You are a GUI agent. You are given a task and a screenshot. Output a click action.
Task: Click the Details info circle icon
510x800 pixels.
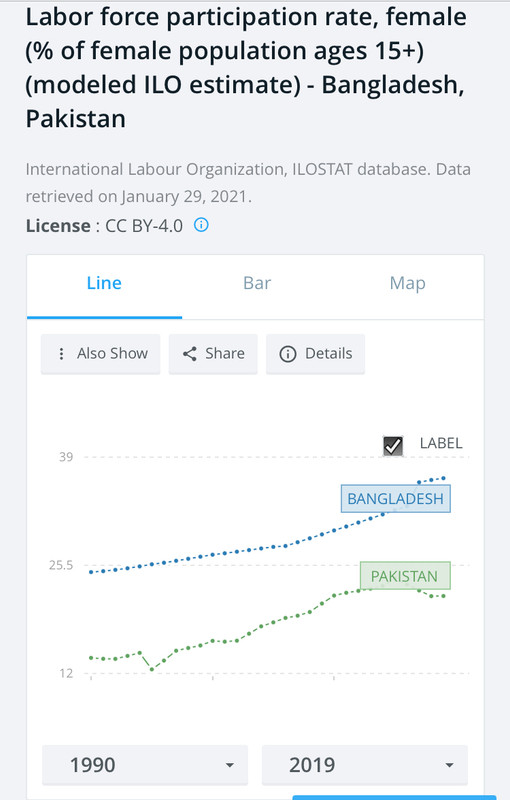click(x=288, y=354)
